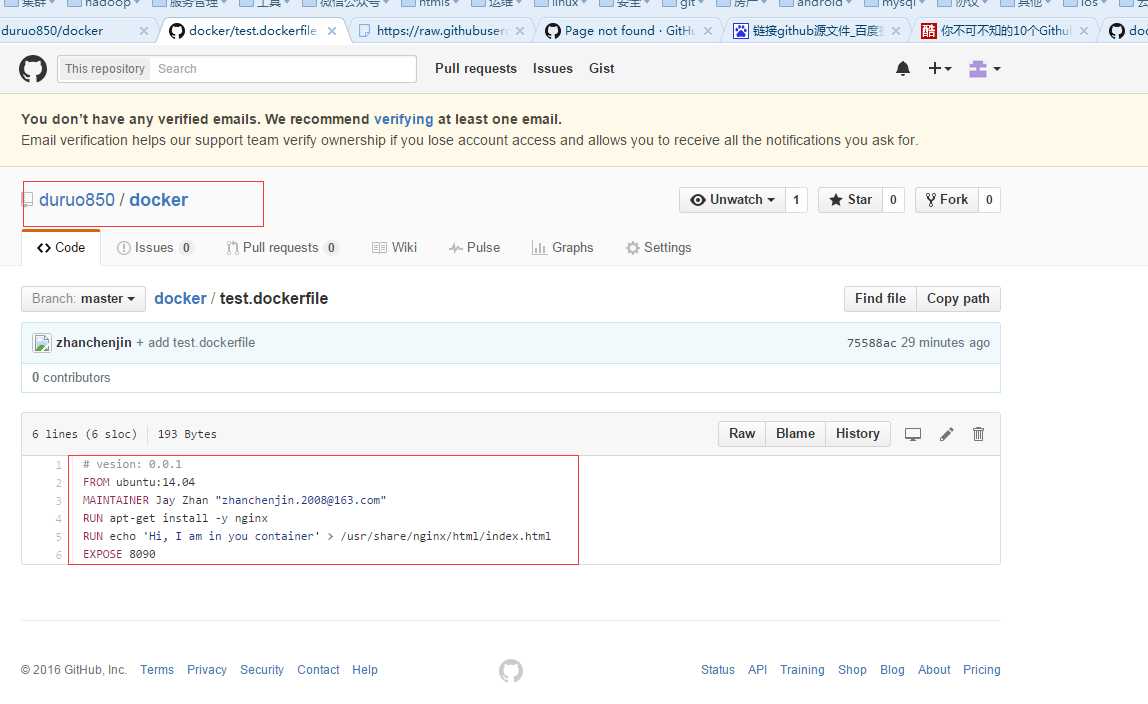The height and width of the screenshot is (704, 1148).
Task: Follow the verifying email link
Action: (x=403, y=119)
